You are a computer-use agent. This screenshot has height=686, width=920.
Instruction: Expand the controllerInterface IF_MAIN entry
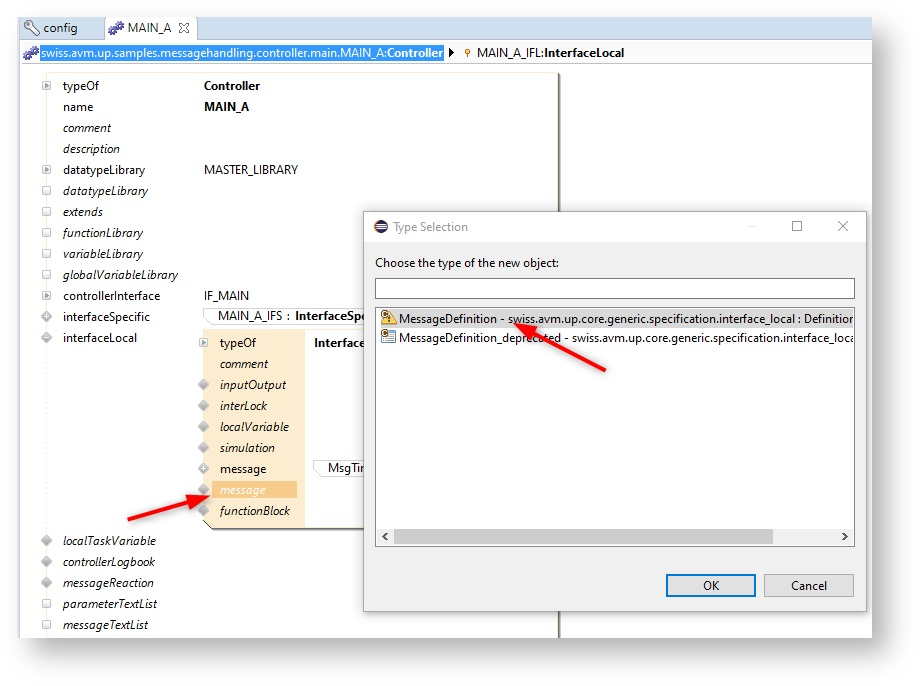(46, 296)
